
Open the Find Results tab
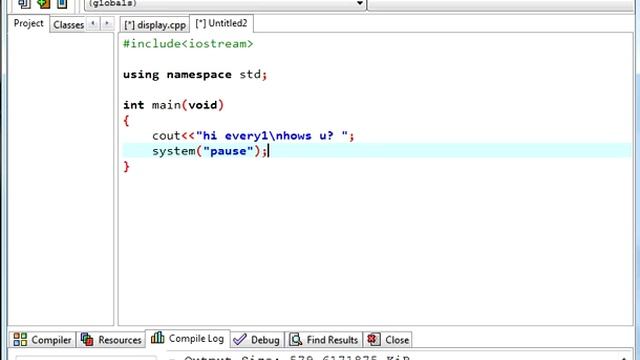tap(324, 340)
